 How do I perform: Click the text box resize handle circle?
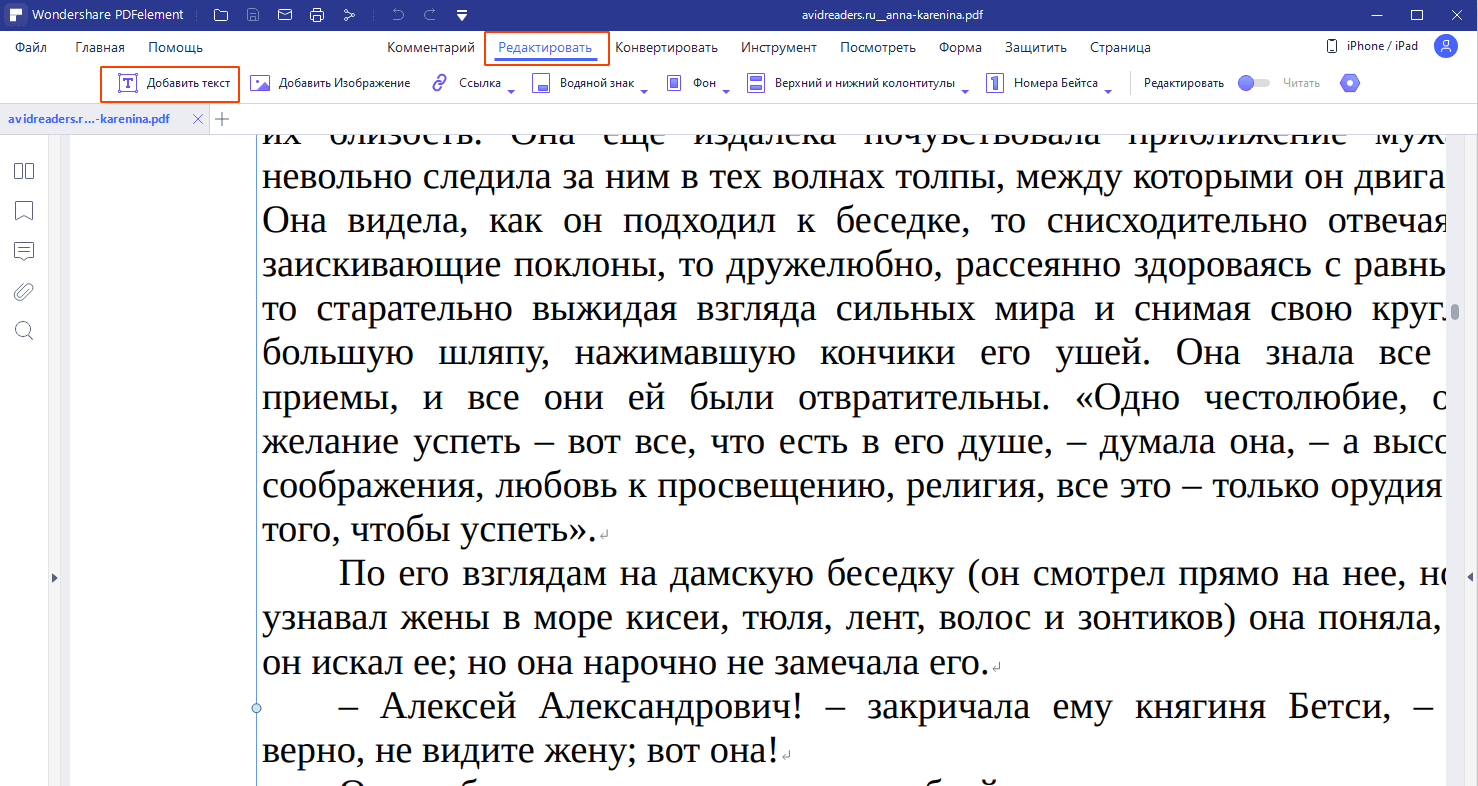(256, 708)
